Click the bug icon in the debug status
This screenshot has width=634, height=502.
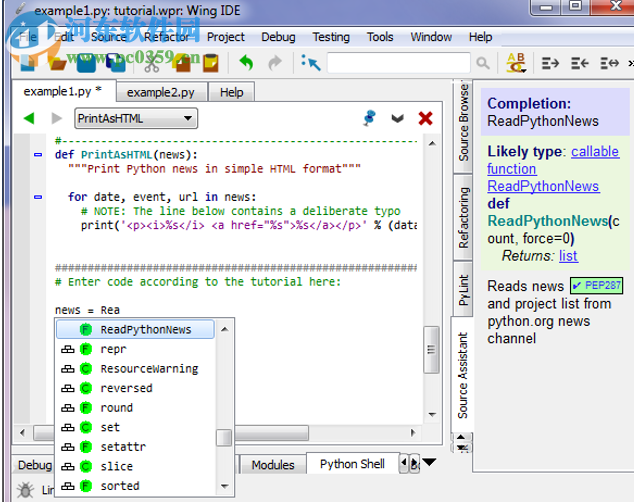pyautogui.click(x=25, y=490)
